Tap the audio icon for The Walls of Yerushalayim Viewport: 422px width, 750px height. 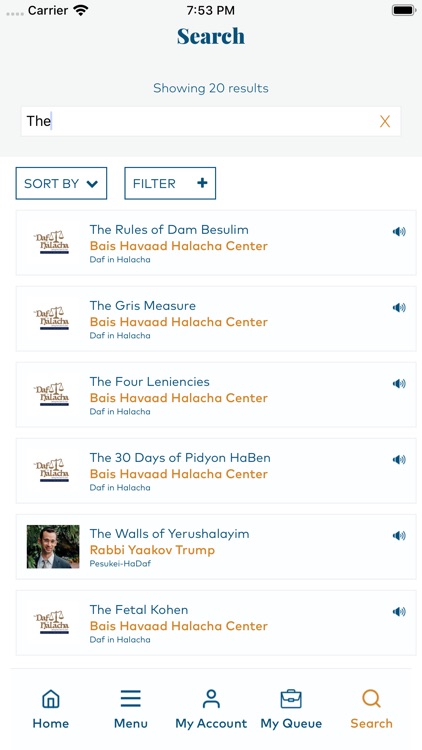[x=399, y=536]
